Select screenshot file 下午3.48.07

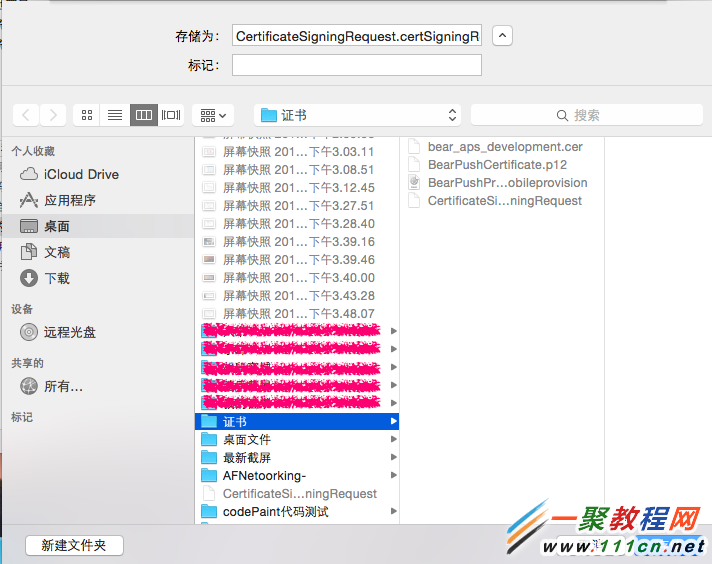[297, 314]
